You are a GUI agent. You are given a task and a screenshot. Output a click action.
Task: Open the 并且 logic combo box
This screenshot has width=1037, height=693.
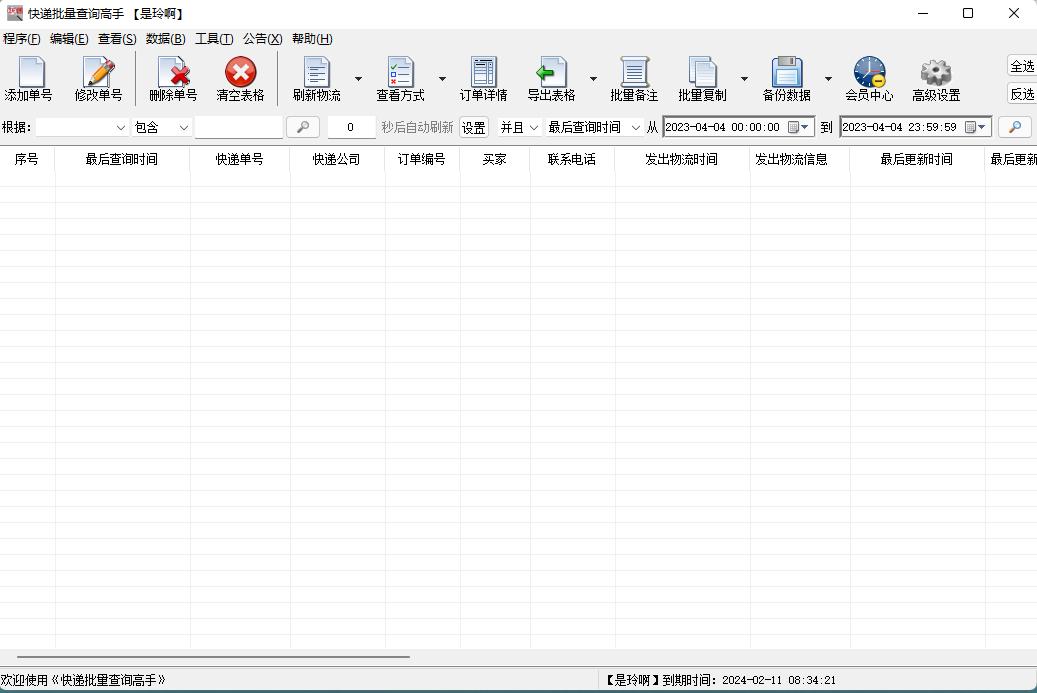click(519, 128)
